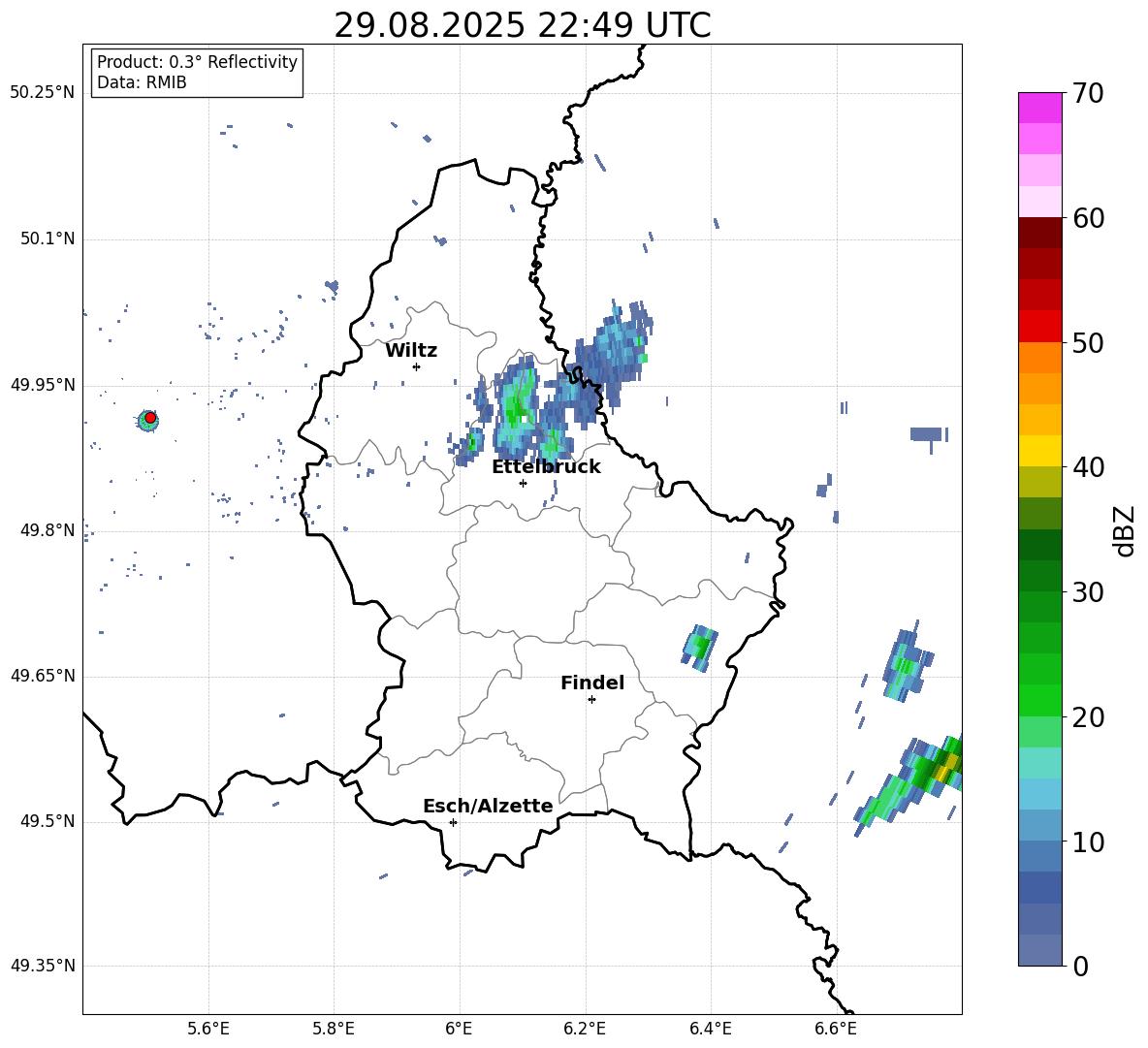Viewport: 1148px width, 1048px height.
Task: Click the dark green colorbar swatch near 30
Action: (x=1039, y=576)
